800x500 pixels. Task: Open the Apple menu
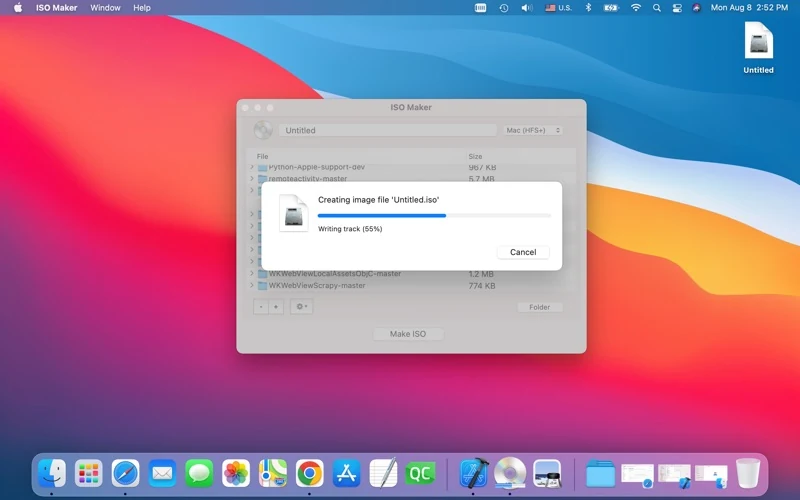click(18, 8)
